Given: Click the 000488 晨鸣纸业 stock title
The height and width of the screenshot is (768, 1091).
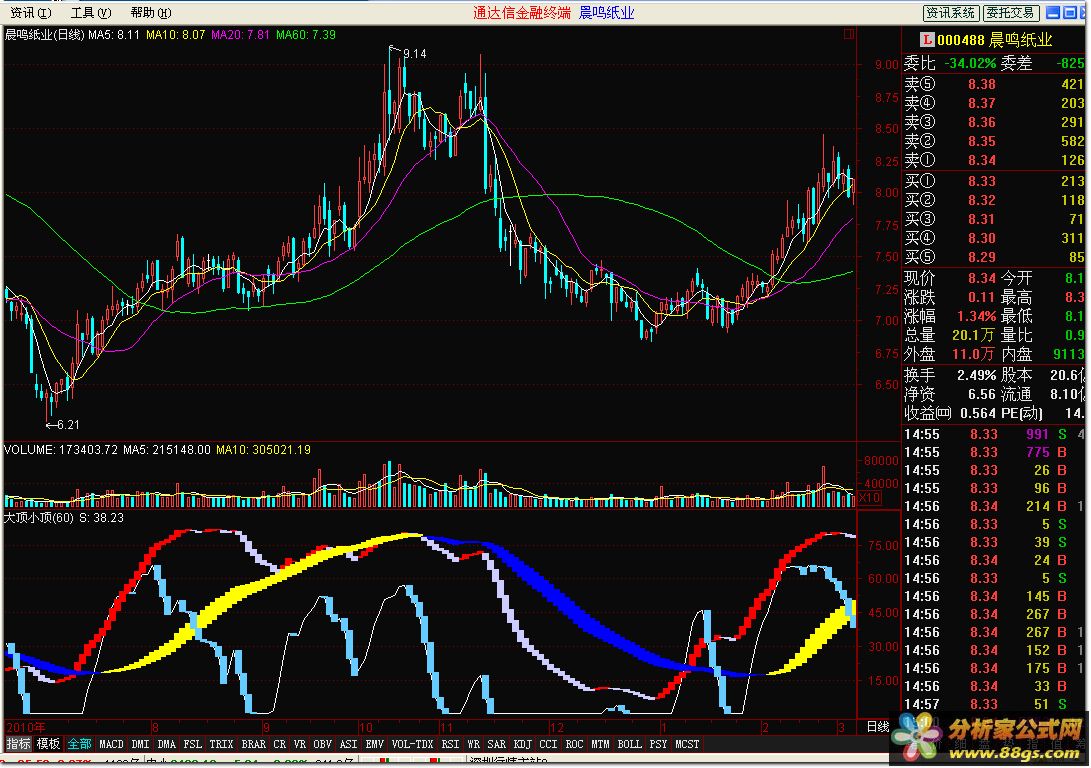Looking at the screenshot, I should pyautogui.click(x=995, y=40).
